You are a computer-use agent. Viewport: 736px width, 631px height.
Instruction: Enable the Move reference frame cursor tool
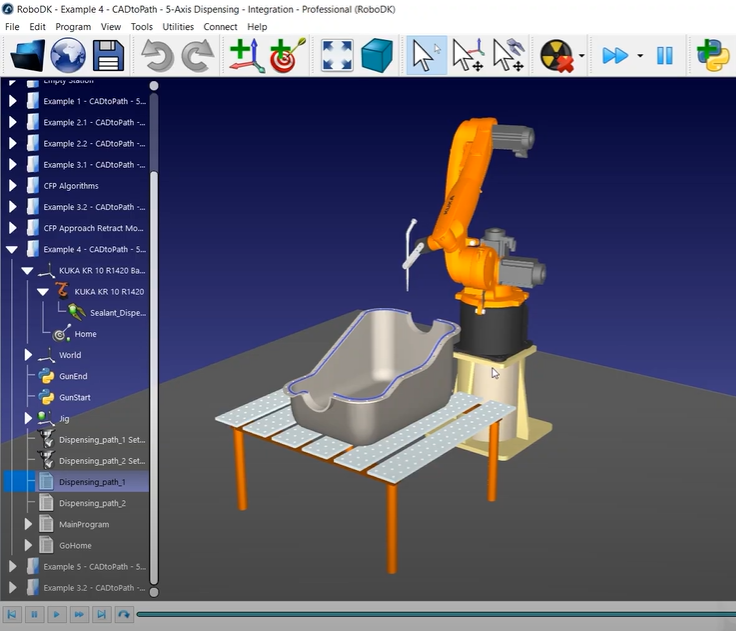(468, 56)
